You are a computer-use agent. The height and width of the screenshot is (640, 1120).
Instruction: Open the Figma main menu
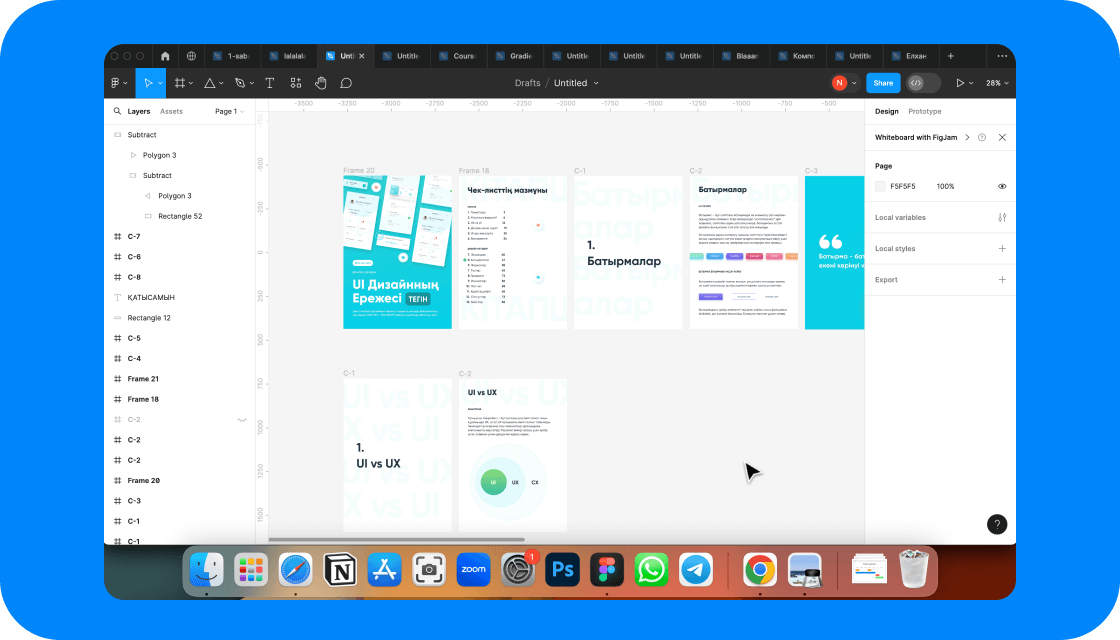tap(116, 83)
